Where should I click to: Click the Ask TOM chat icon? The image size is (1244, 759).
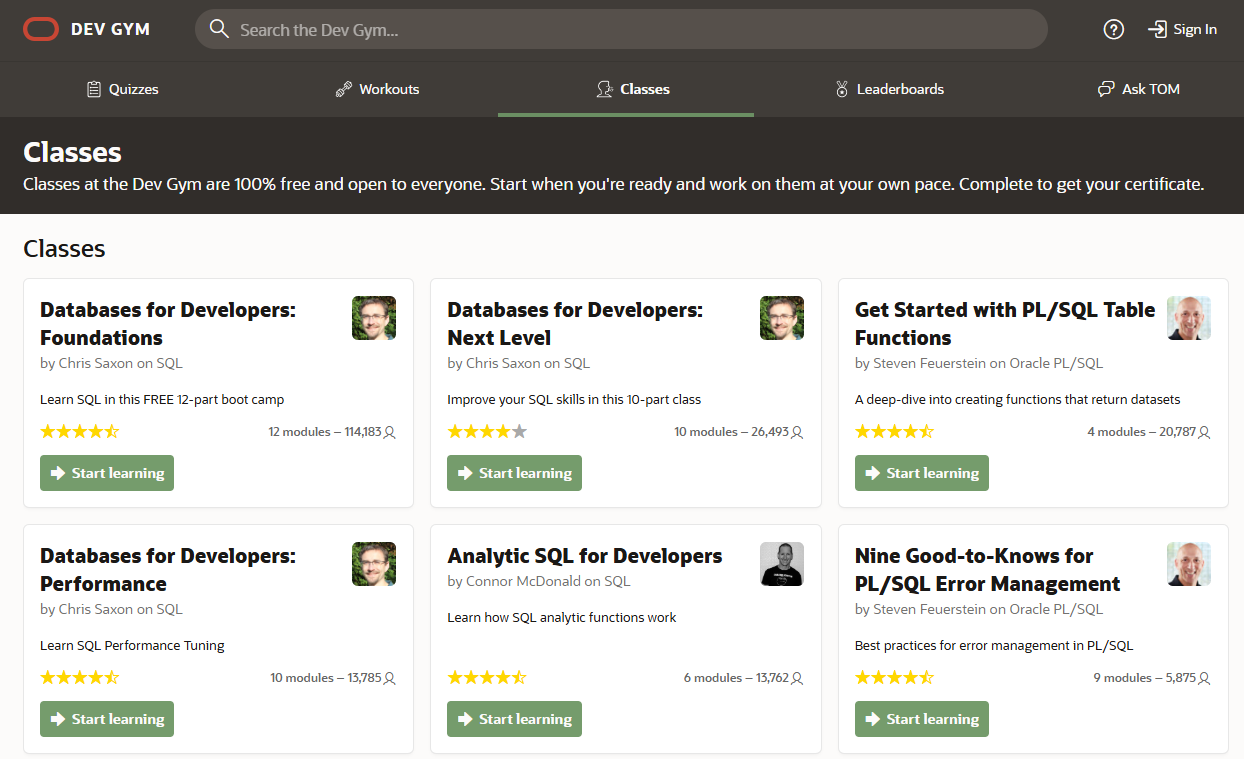point(1105,90)
